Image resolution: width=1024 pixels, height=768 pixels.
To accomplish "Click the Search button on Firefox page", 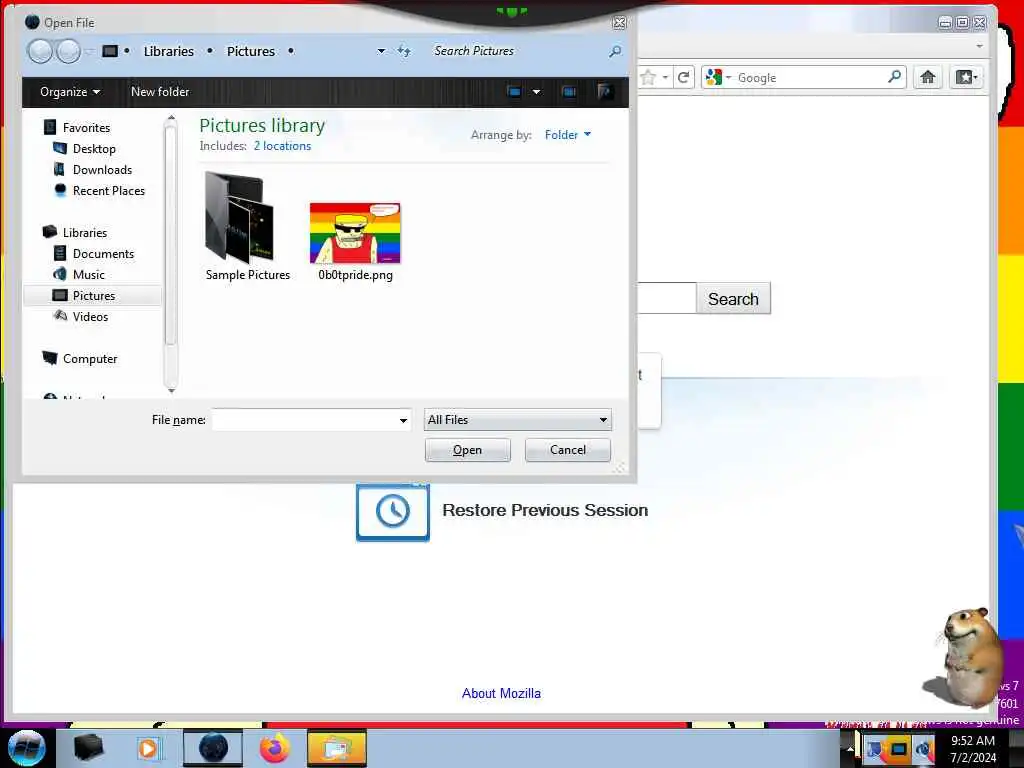I will (x=733, y=298).
